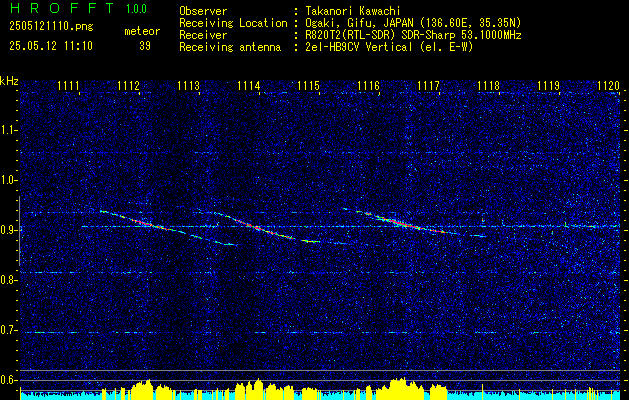The height and width of the screenshot is (400, 629).
Task: Click the 0.7 kHz axis label
Action: (x=8, y=330)
